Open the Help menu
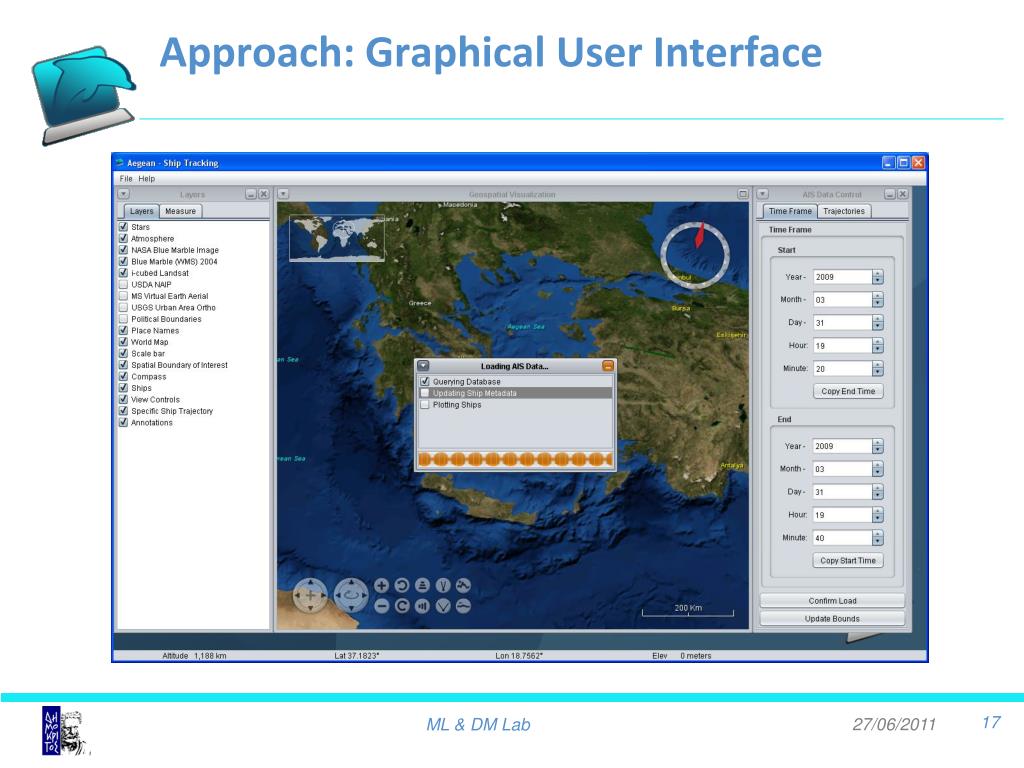Viewport: 1024px width, 768px height. (x=147, y=178)
